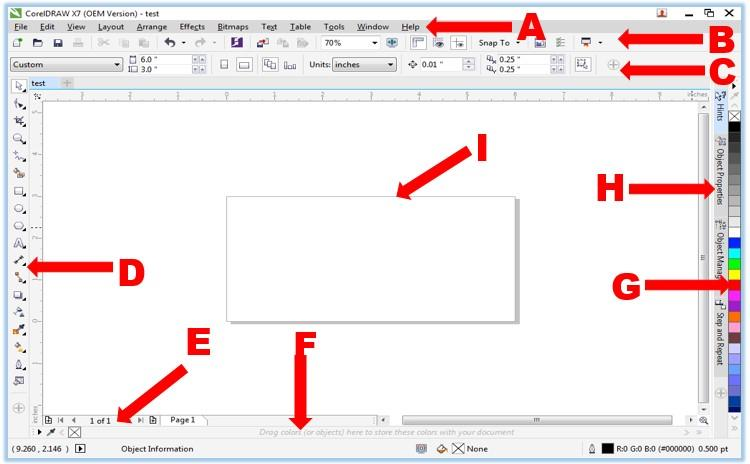750x464 pixels.
Task: Open the Object Properties docker tab
Action: (x=719, y=172)
